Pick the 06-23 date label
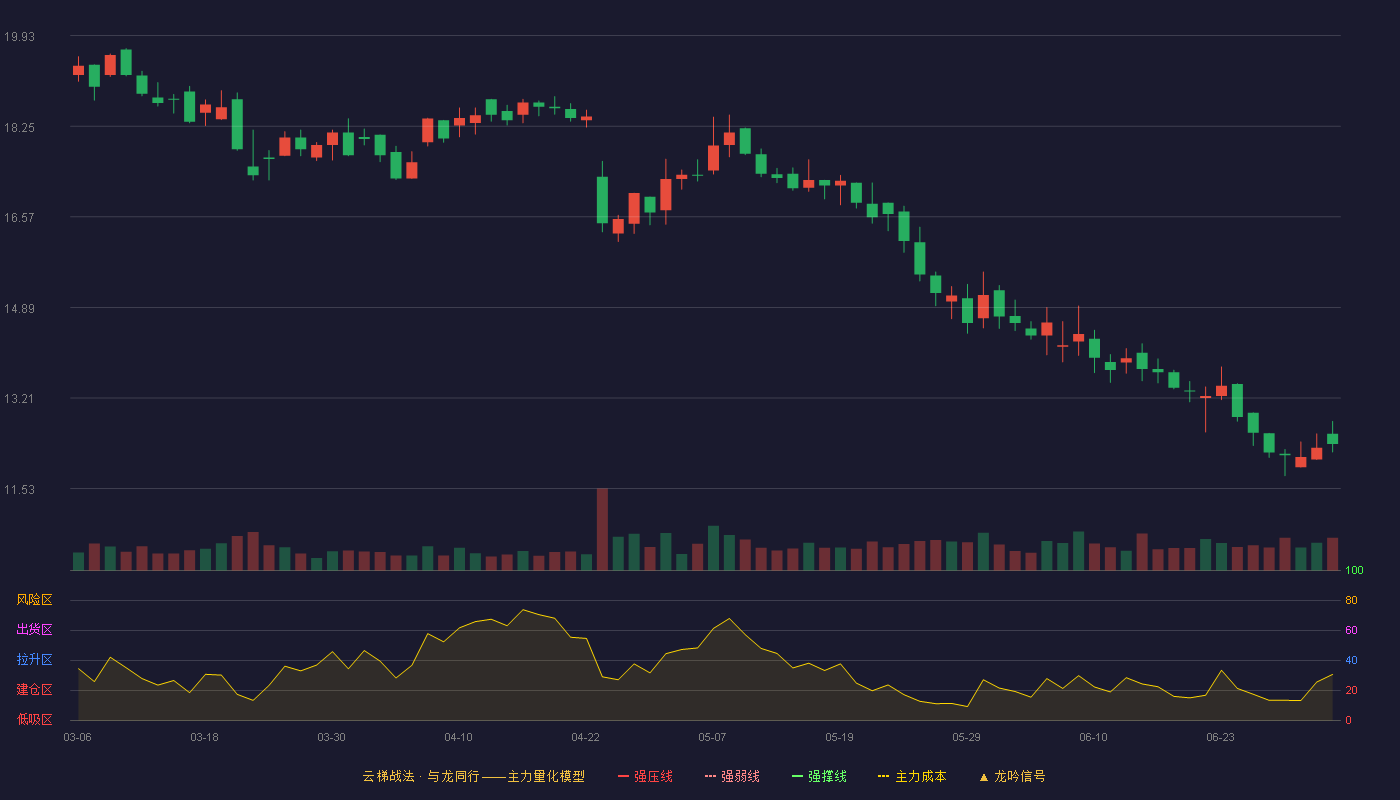This screenshot has width=1400, height=800. [1220, 737]
